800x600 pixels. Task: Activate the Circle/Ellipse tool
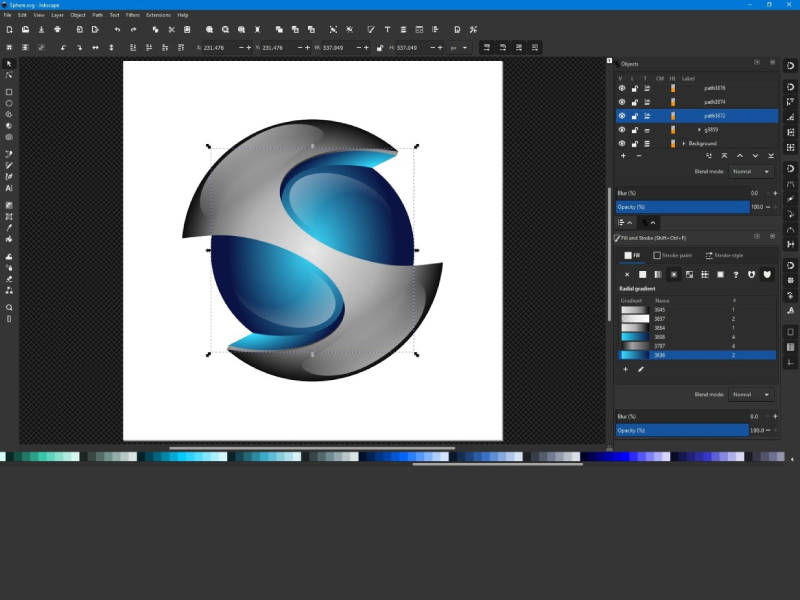click(x=9, y=101)
